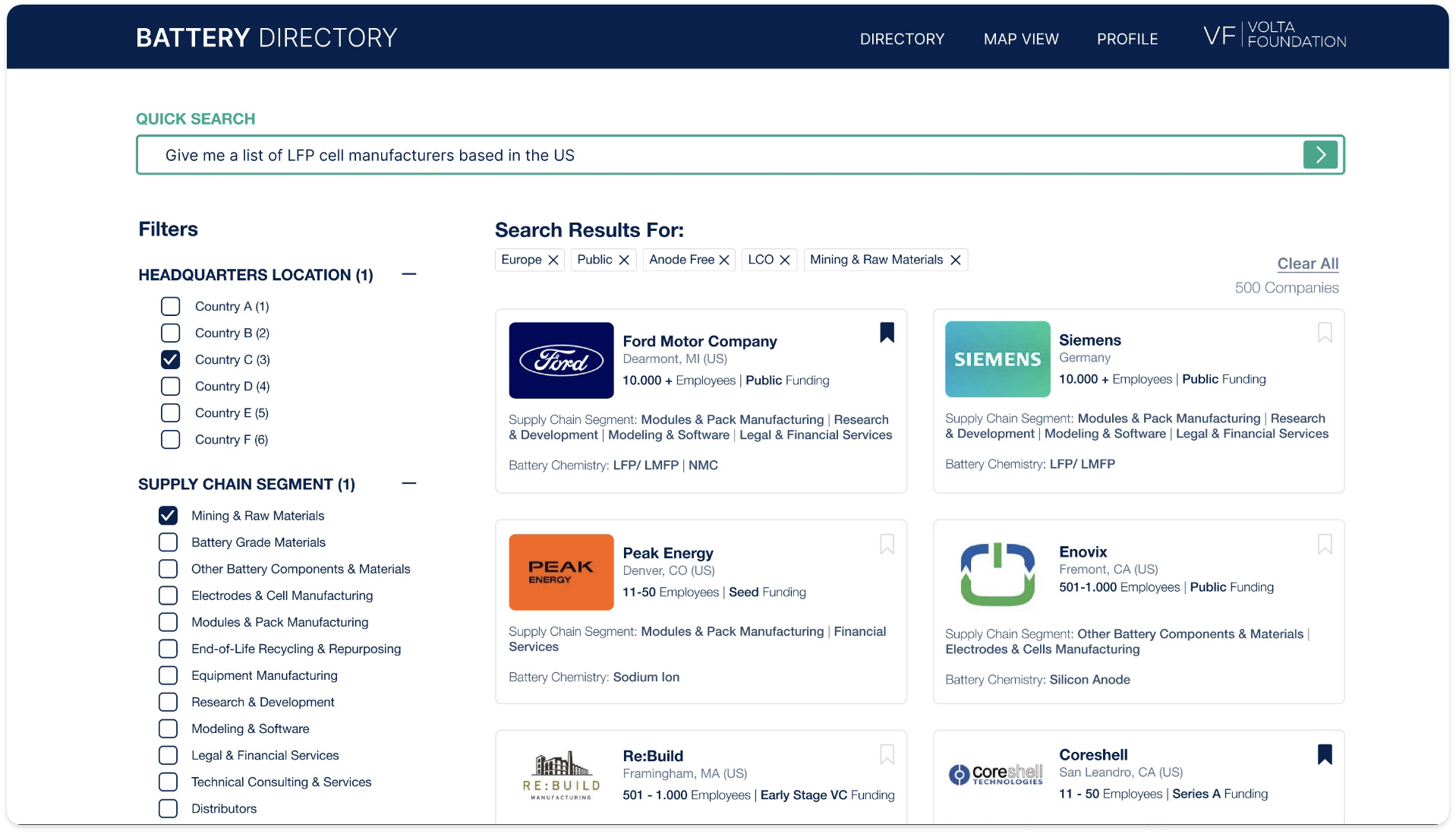Viewport: 1456px width, 834px height.
Task: Click 'Sodium Ion' battery chemistry text
Action: [646, 677]
